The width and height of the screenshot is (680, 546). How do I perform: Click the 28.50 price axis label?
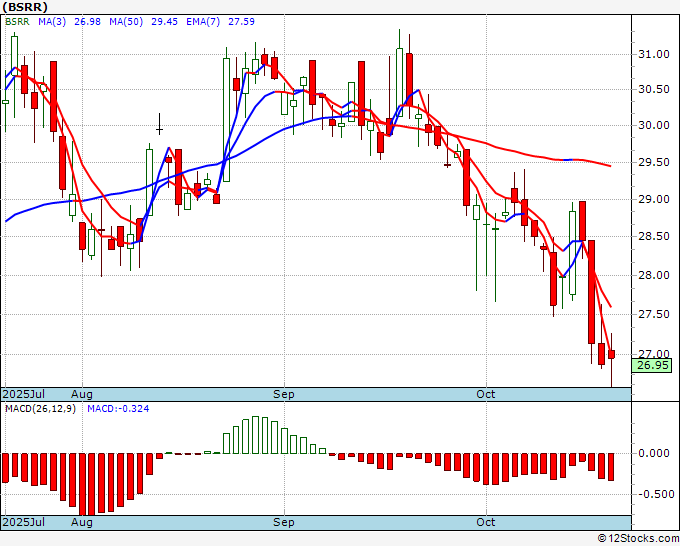pyautogui.click(x=654, y=236)
